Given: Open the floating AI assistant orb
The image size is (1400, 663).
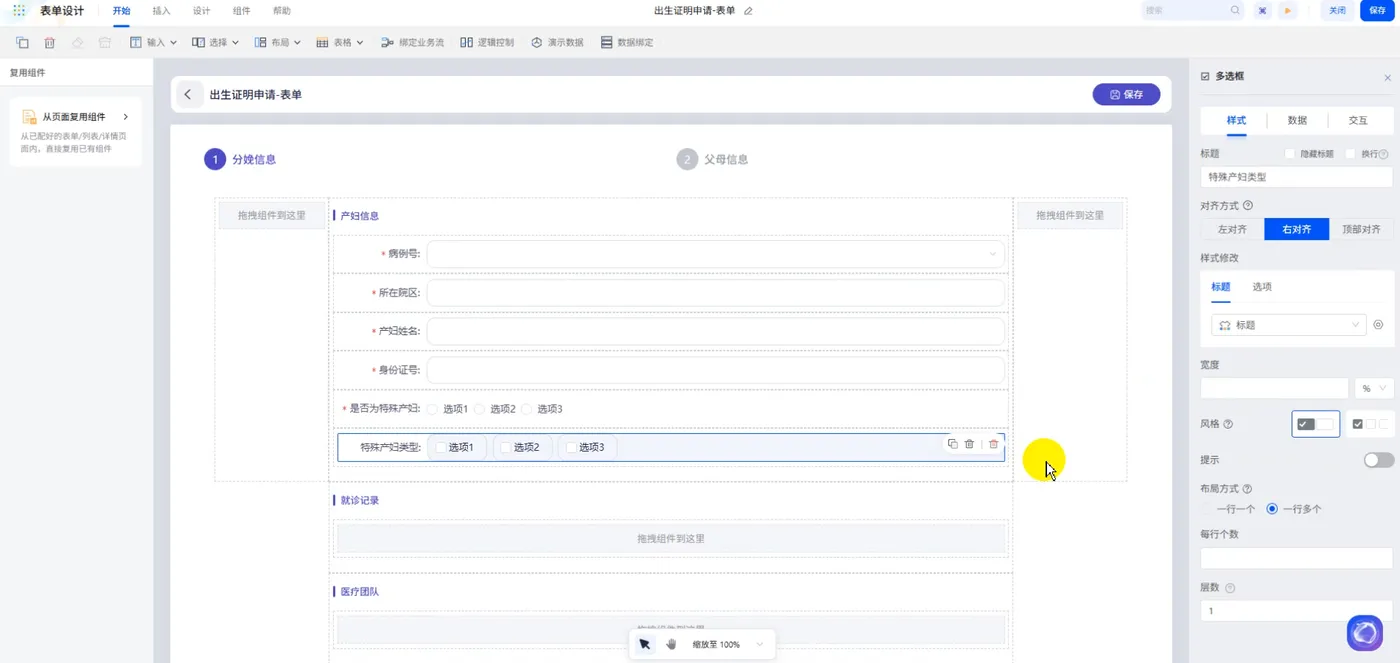Looking at the screenshot, I should pos(1365,632).
